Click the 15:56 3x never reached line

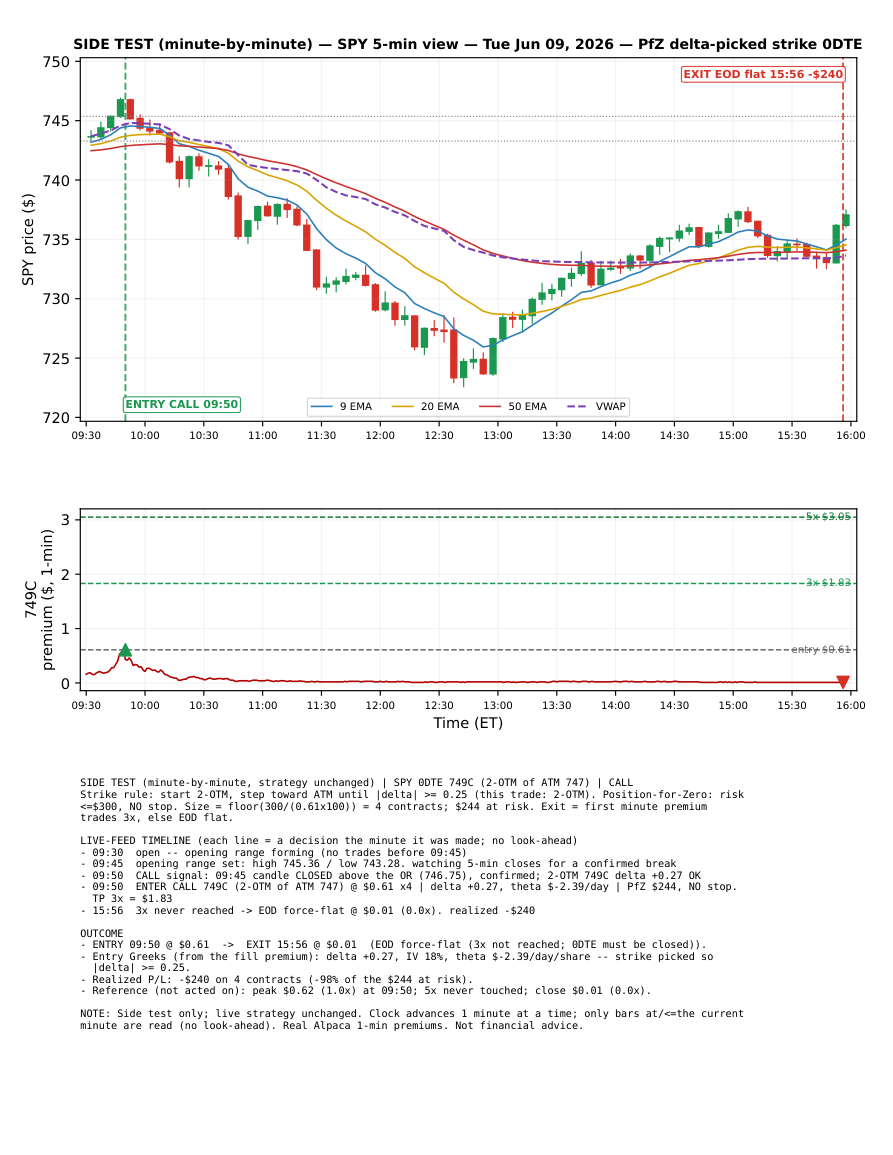[x=307, y=910]
